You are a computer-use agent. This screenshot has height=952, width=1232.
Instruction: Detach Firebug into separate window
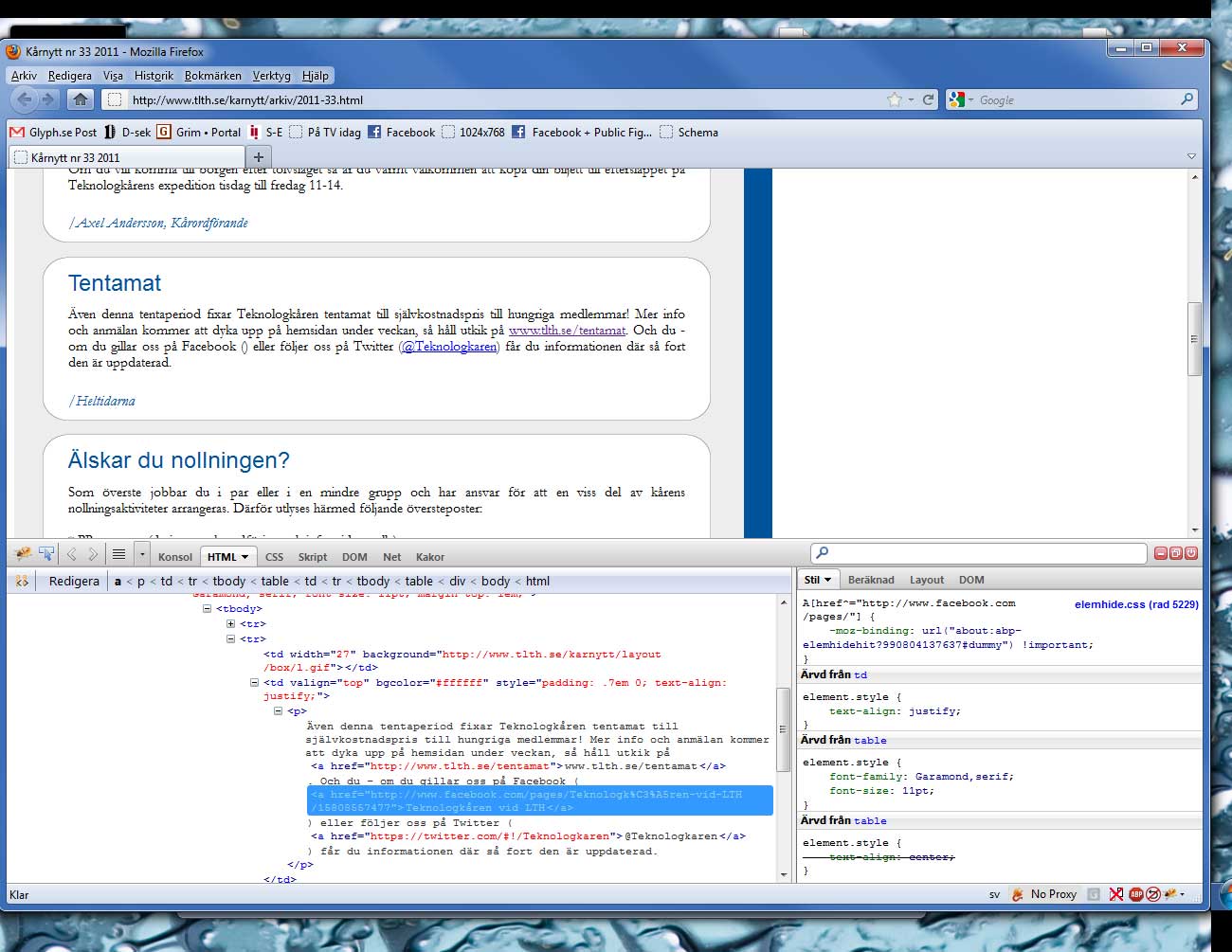[1176, 553]
